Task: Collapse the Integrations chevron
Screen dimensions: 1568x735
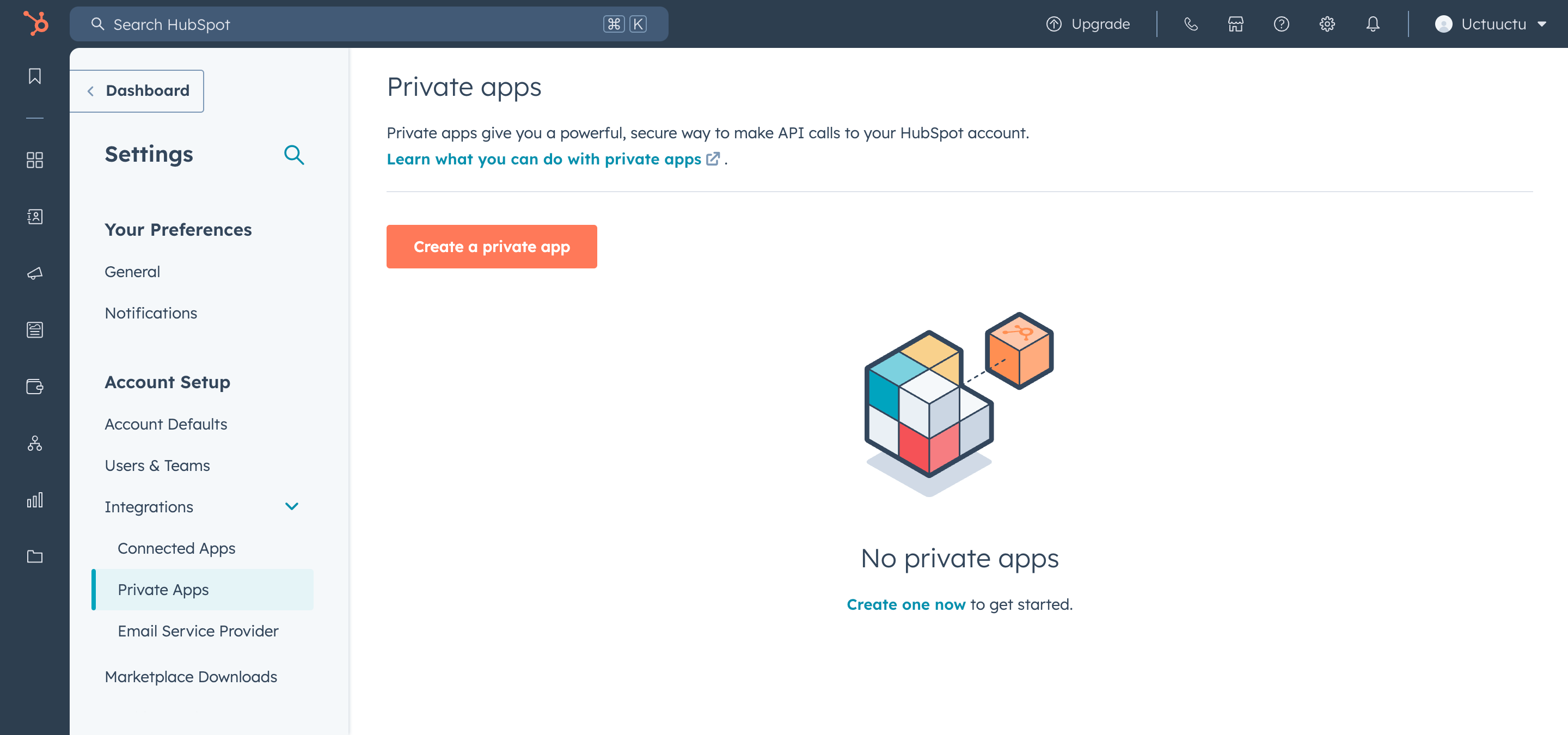Action: tap(292, 506)
